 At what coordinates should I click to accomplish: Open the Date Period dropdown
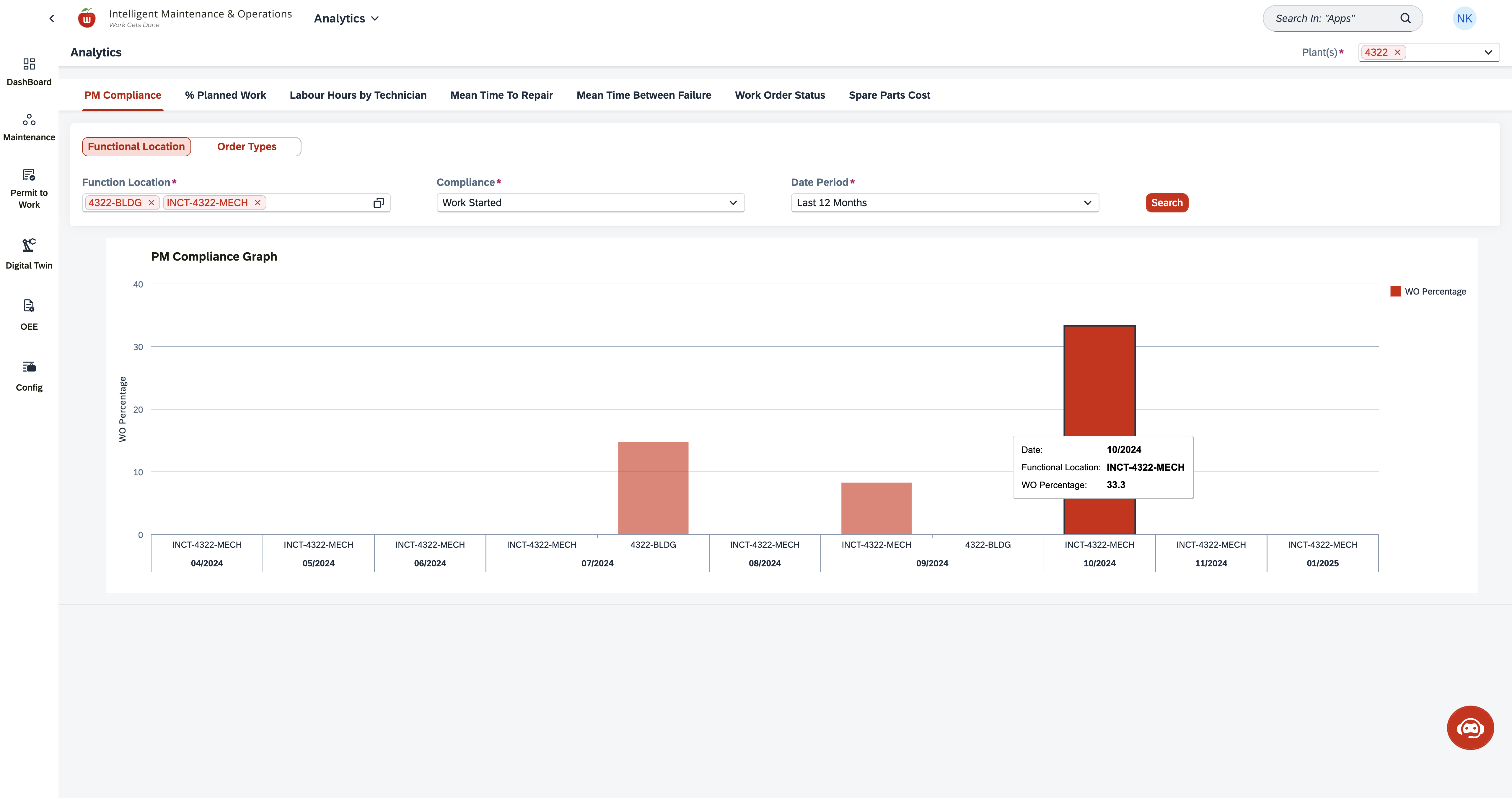click(x=945, y=203)
